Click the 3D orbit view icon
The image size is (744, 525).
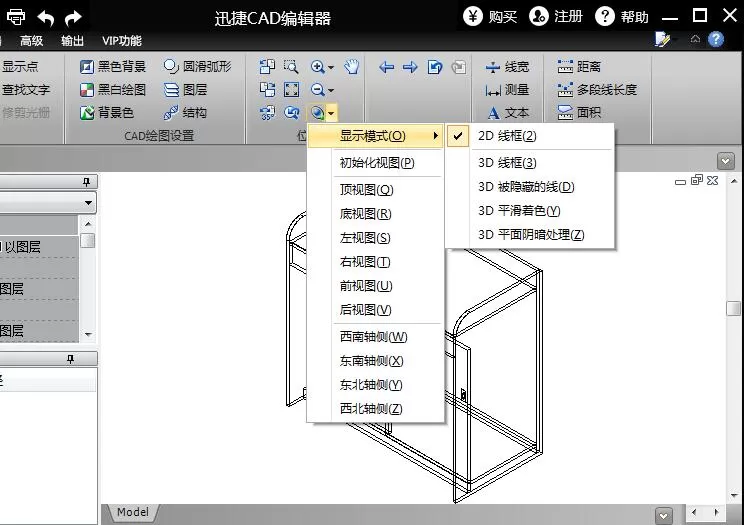tap(317, 112)
